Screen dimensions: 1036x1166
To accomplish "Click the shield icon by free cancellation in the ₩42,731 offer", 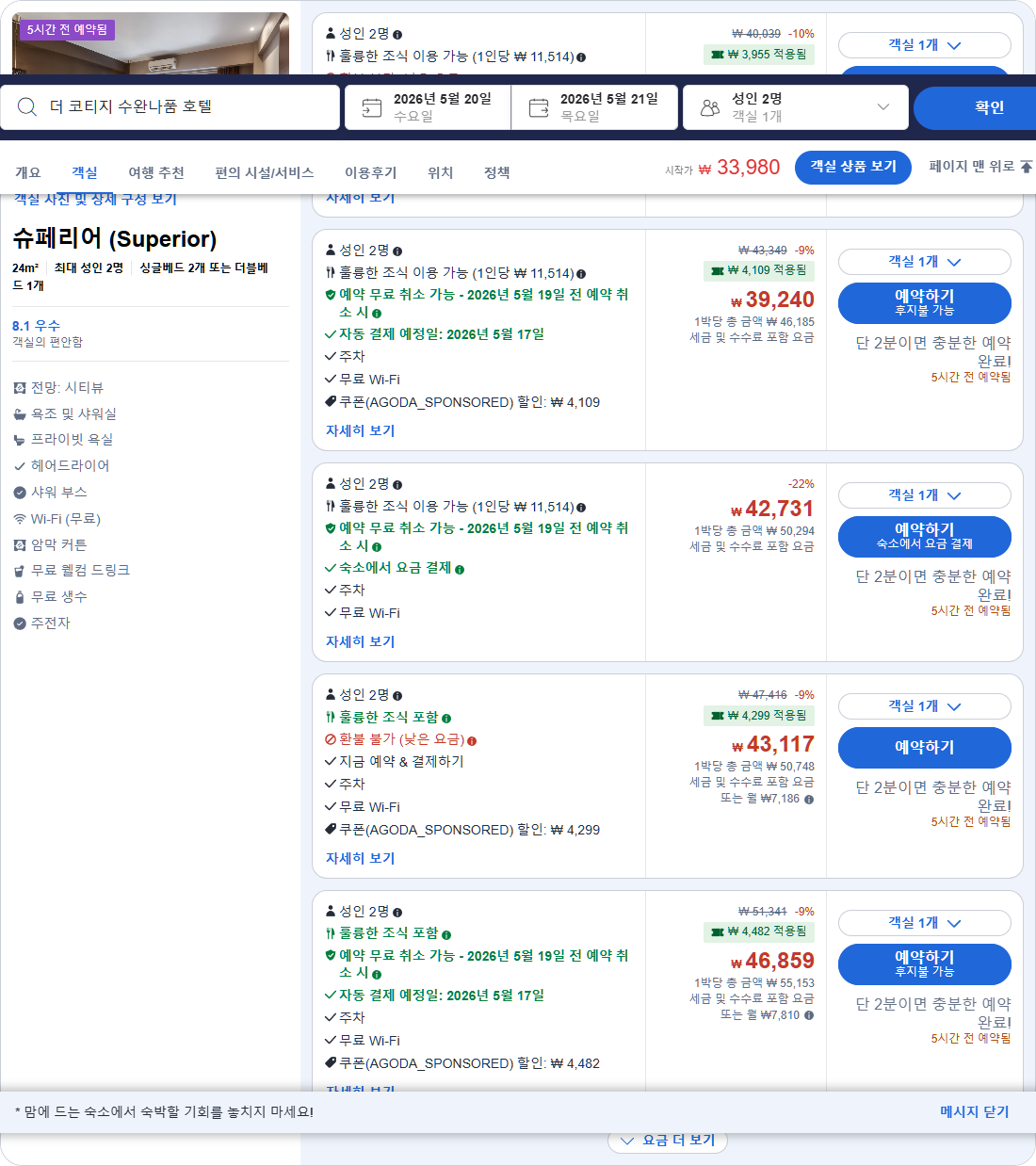I will click(x=331, y=528).
